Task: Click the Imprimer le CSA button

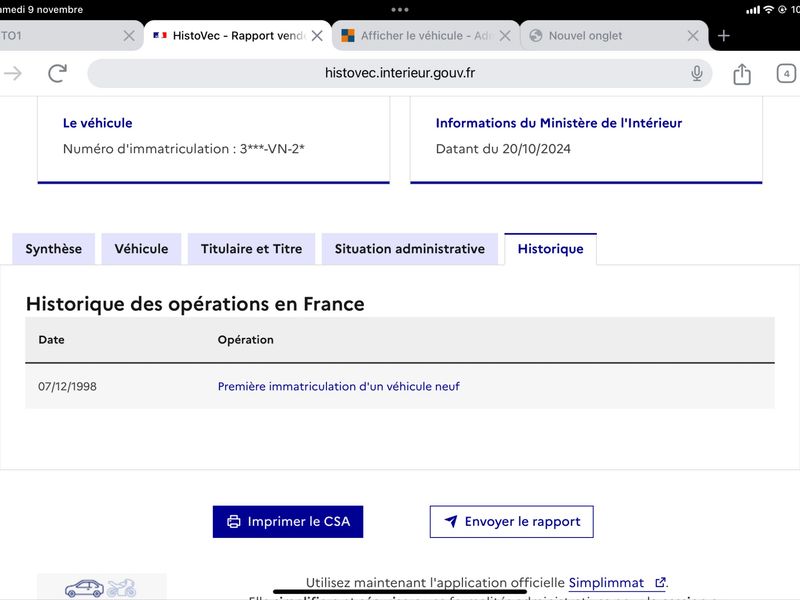Action: (x=288, y=521)
